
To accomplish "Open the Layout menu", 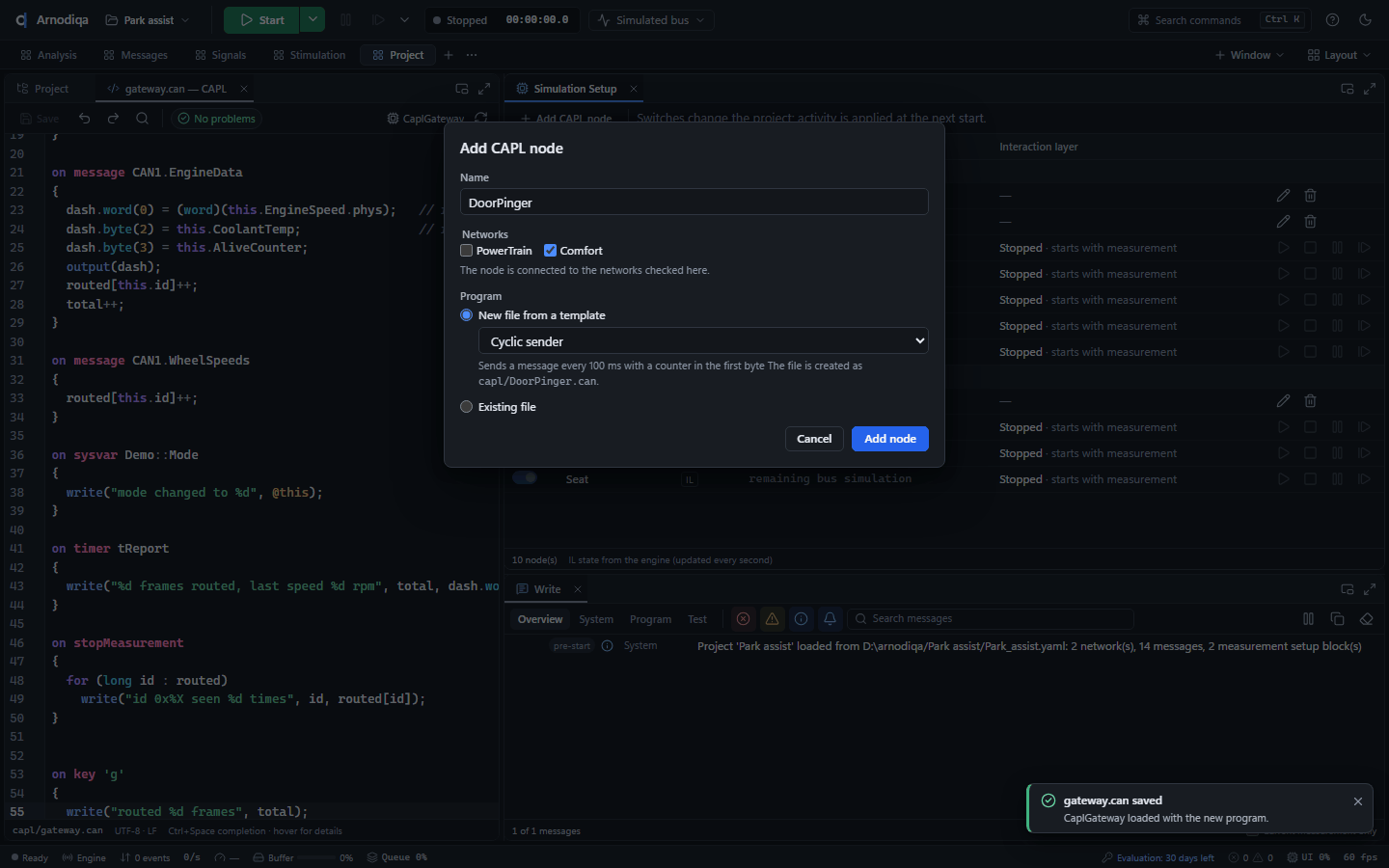I will 1339,55.
